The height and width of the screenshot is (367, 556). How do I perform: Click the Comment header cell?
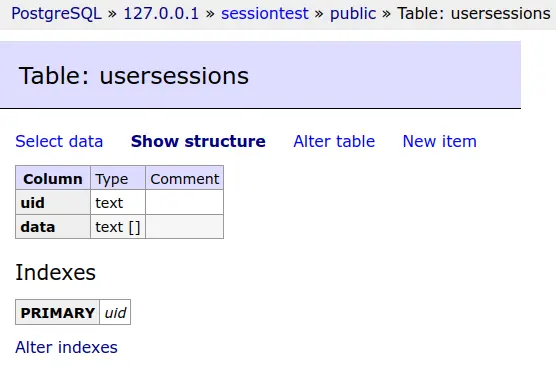pos(184,178)
